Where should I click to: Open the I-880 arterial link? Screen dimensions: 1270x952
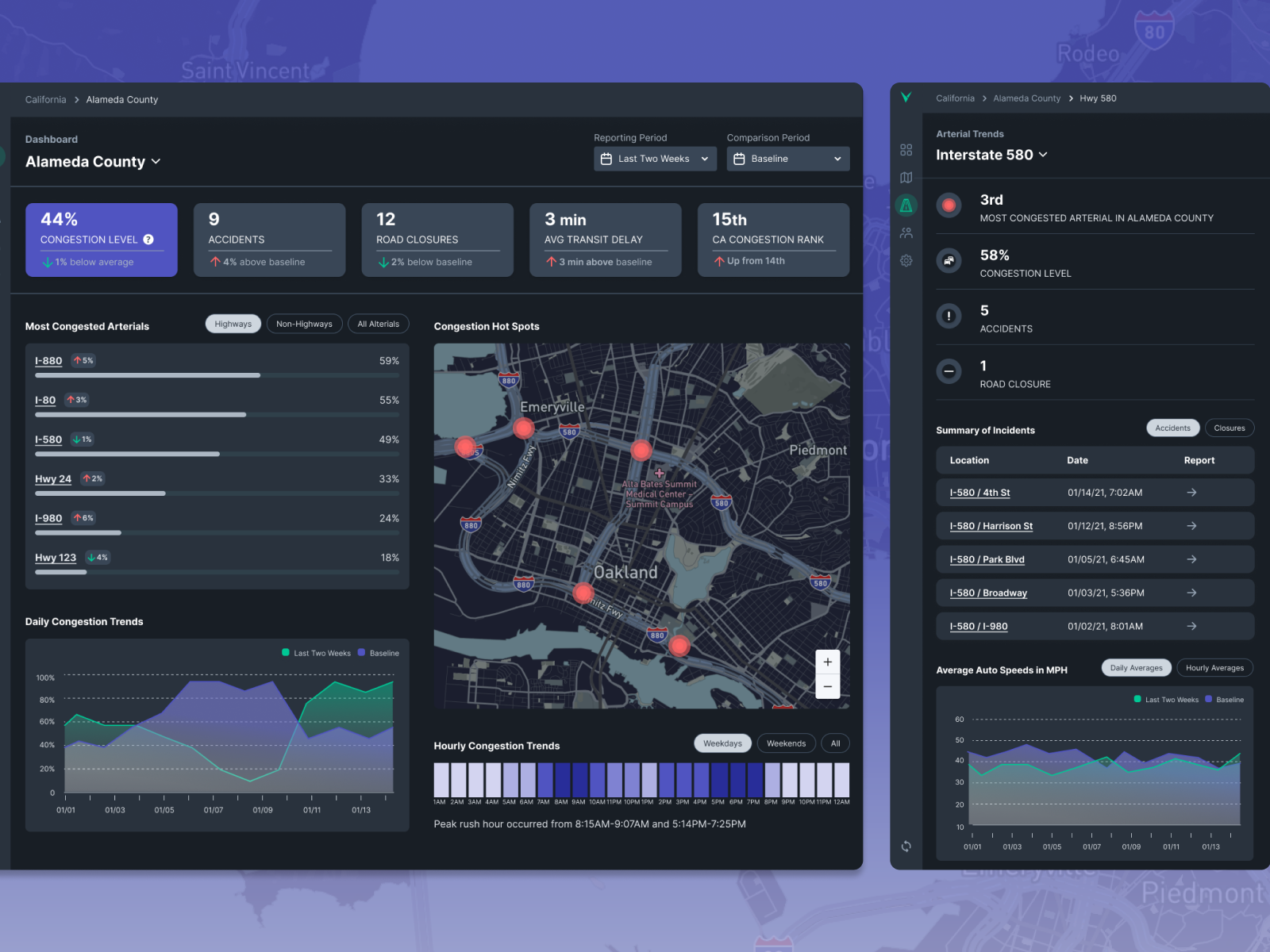pos(48,360)
